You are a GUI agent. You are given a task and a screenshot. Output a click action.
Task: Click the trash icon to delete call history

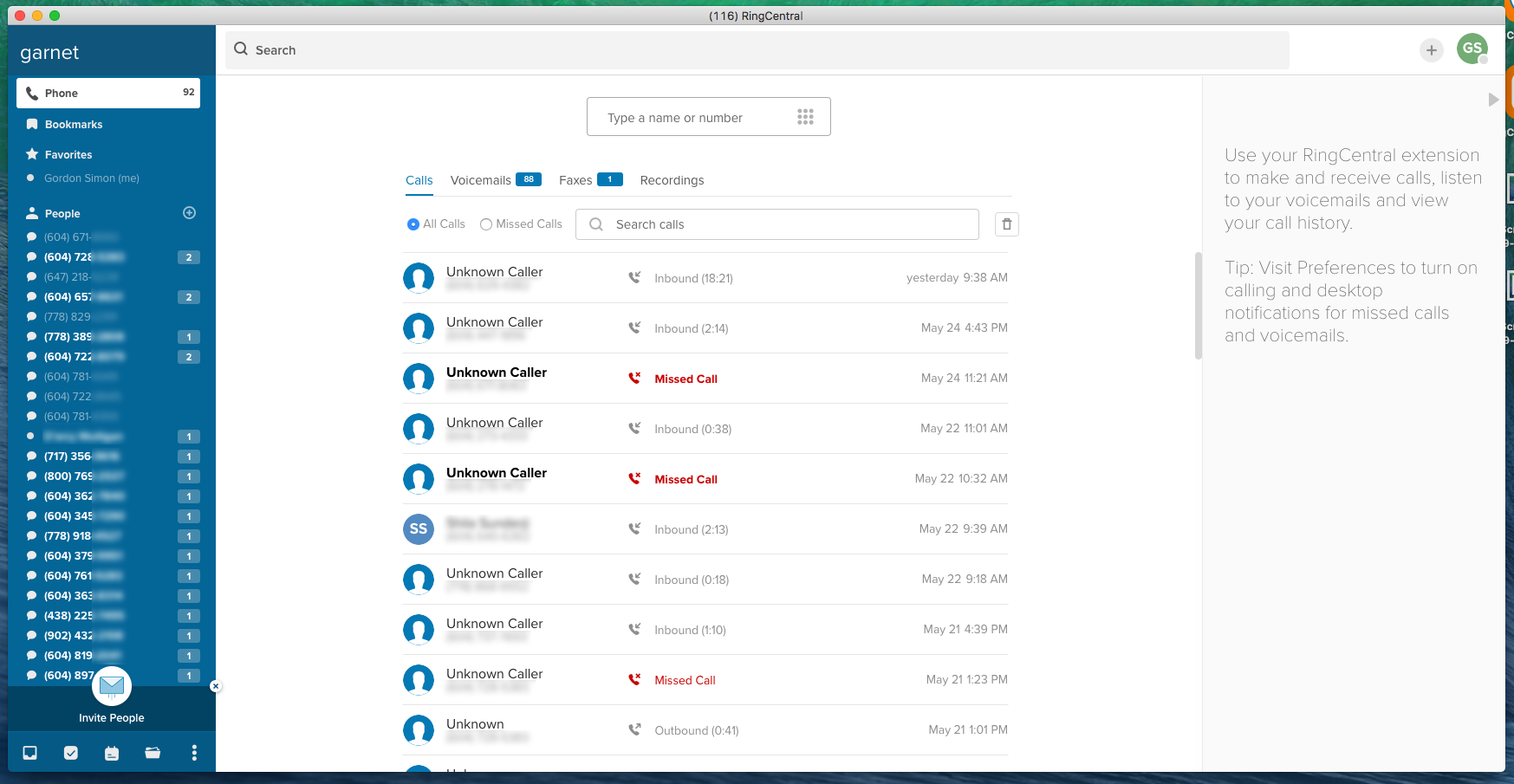[1006, 224]
